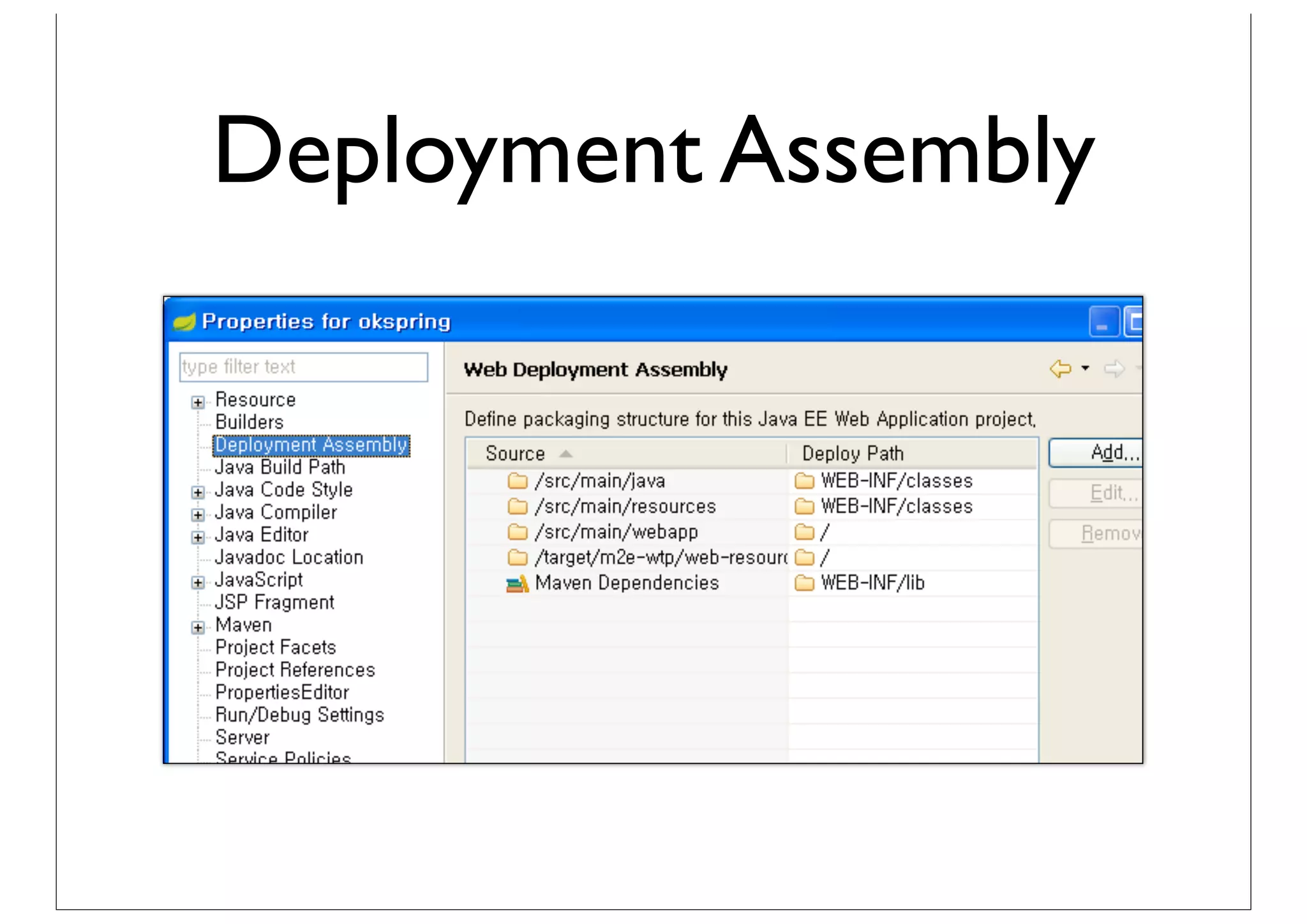Image resolution: width=1307 pixels, height=924 pixels.
Task: Click the Deploy Path column header
Action: (x=911, y=453)
